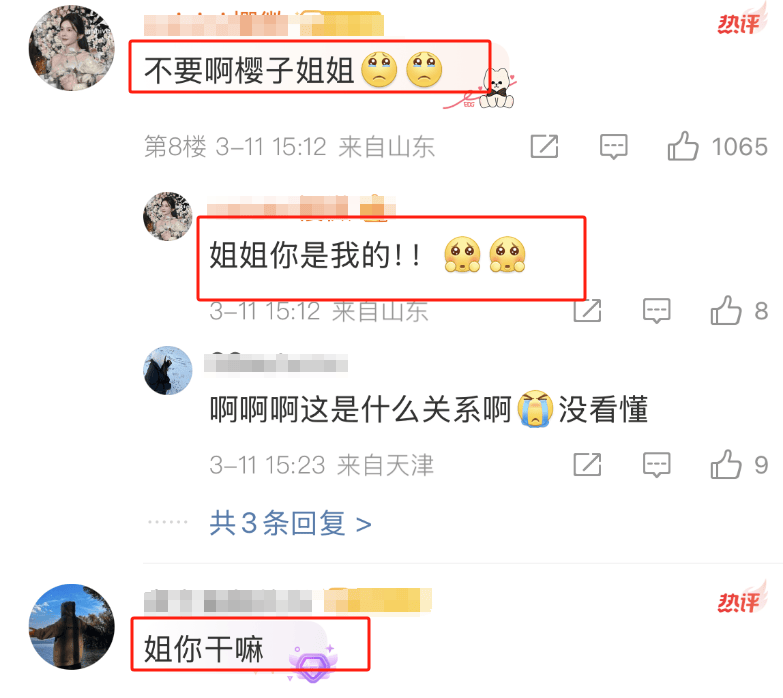Viewport: 783px width, 698px height.
Task: Tap top 热评 badge
Action: click(740, 22)
